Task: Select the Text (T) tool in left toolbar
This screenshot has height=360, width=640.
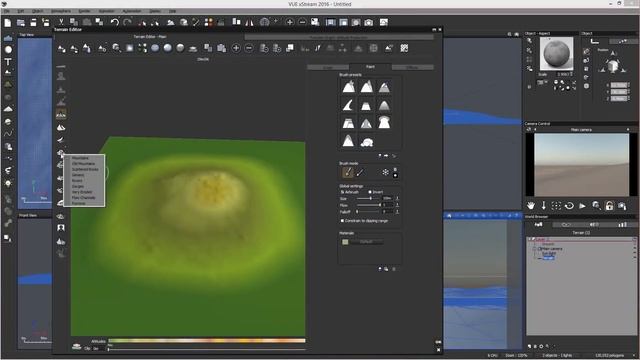Action: 8,62
